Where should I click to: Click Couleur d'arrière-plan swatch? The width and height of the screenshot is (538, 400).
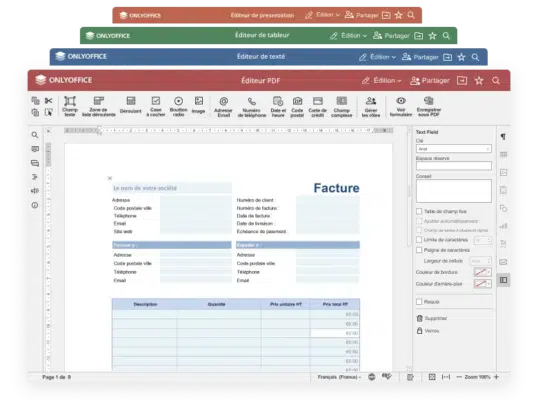pos(480,284)
